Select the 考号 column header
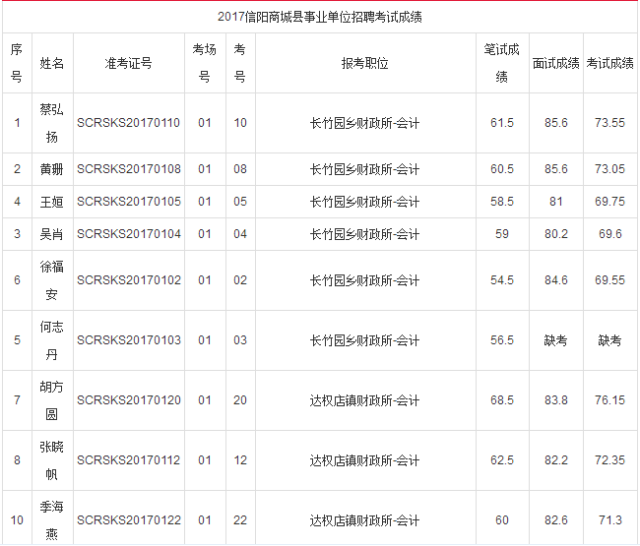Image resolution: width=640 pixels, height=546 pixels. click(x=240, y=63)
